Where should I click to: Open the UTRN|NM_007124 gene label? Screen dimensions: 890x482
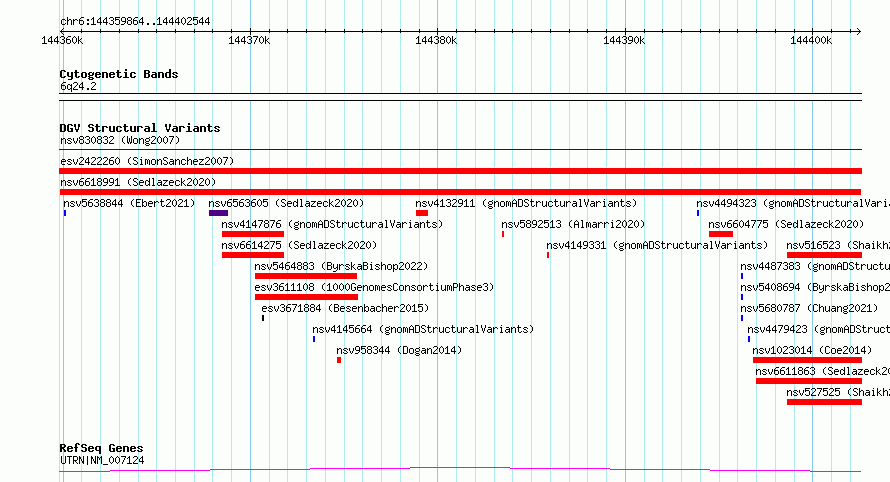pos(102,460)
